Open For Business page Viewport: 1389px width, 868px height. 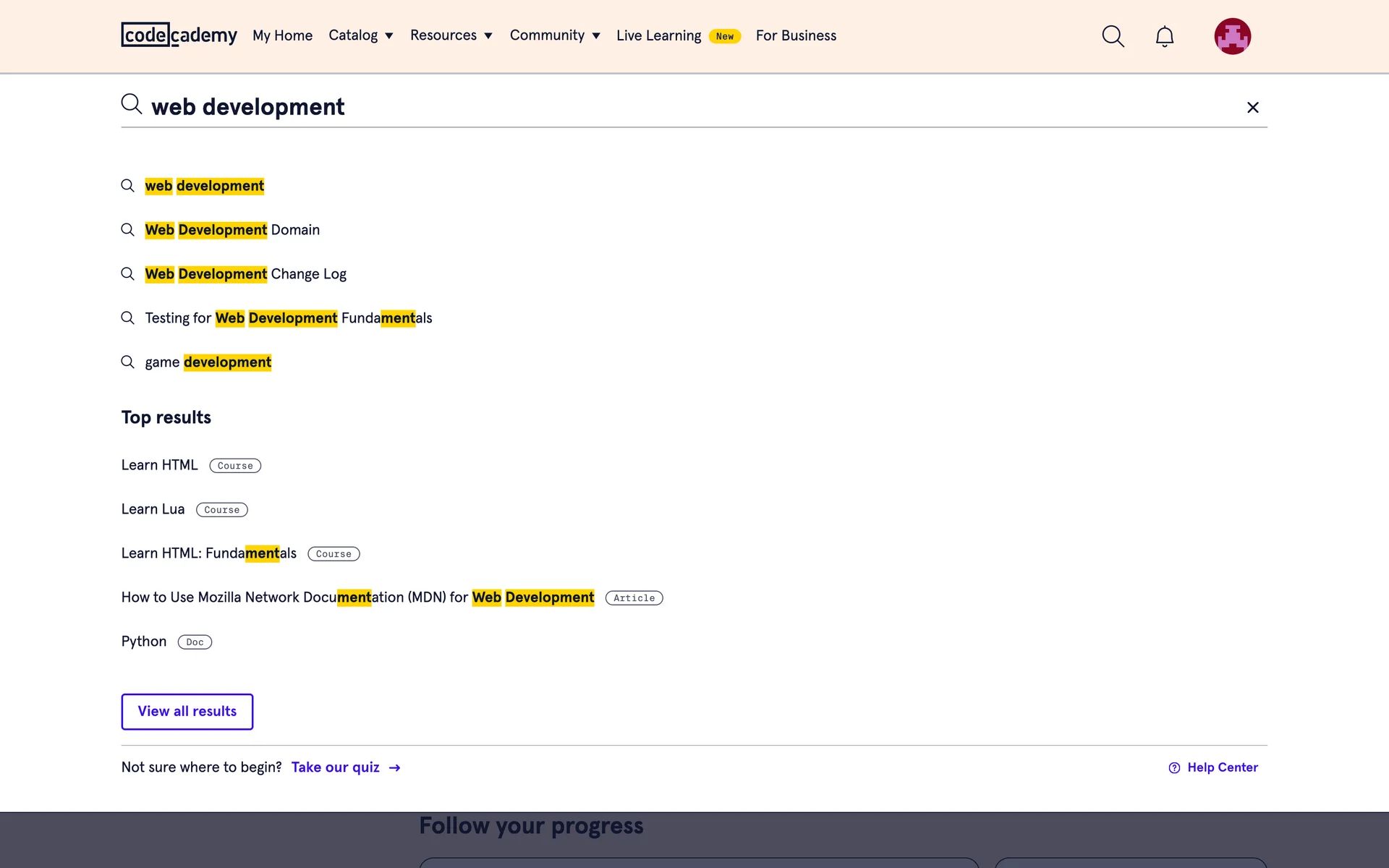click(x=796, y=35)
